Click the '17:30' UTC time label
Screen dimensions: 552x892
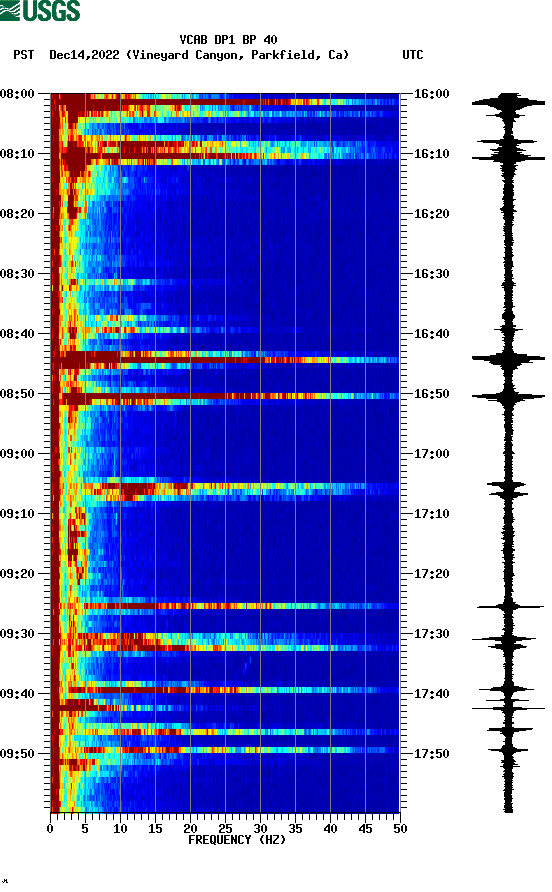[x=431, y=634]
